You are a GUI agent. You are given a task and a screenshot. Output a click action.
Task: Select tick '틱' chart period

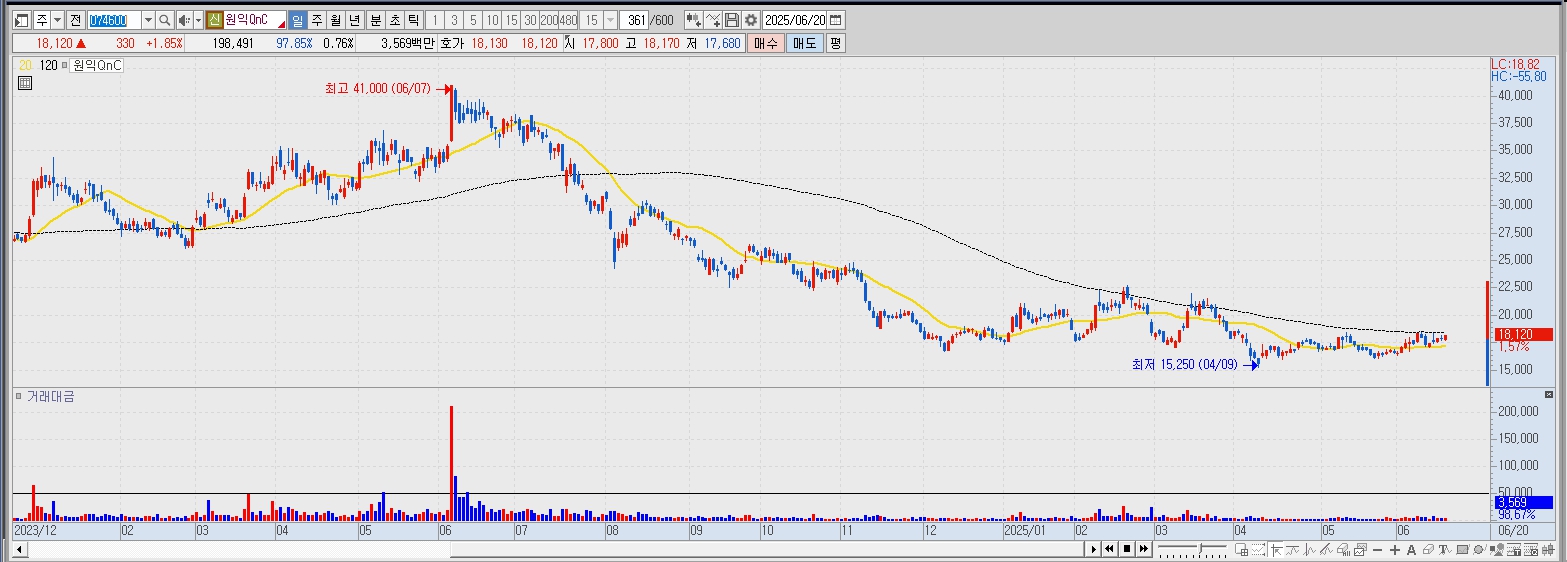point(414,20)
